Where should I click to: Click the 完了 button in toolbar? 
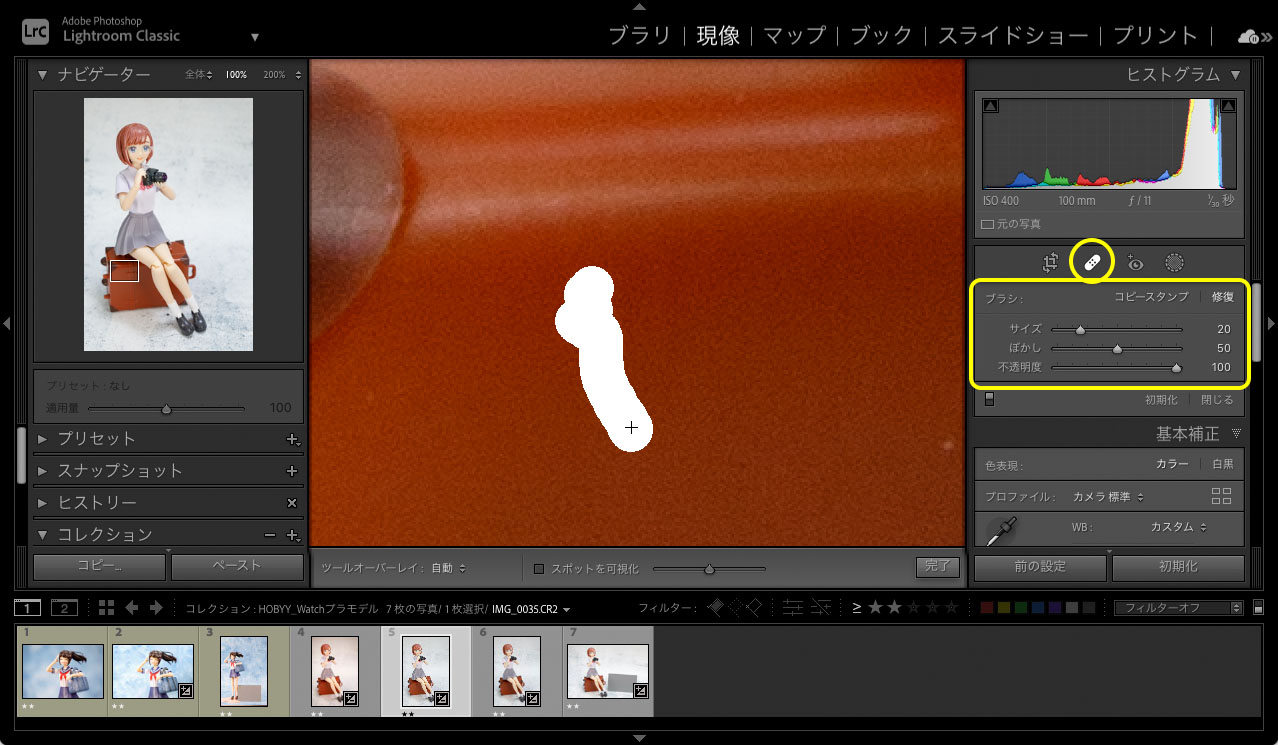937,567
